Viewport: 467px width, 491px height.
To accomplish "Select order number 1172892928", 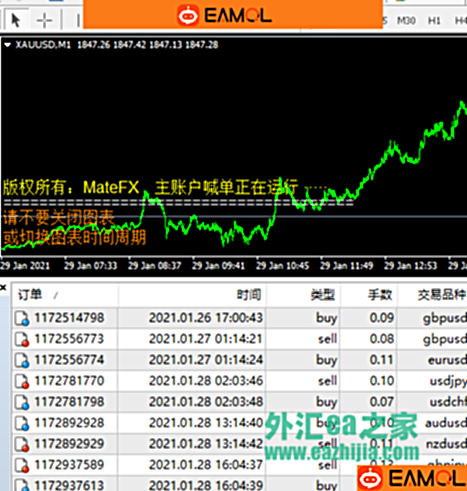I will pos(69,423).
